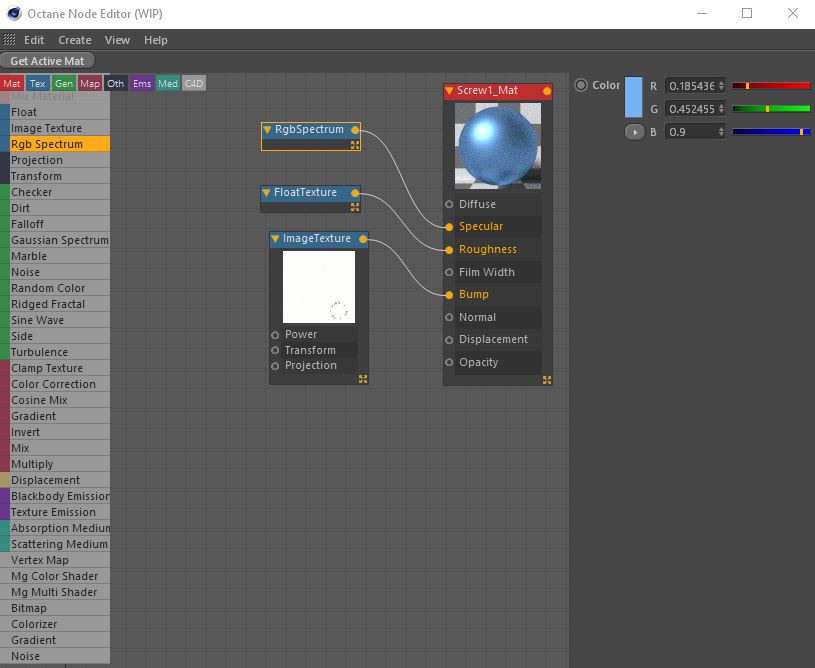Collapse the ImageTexture node using its triangle
815x668 pixels.
[276, 239]
